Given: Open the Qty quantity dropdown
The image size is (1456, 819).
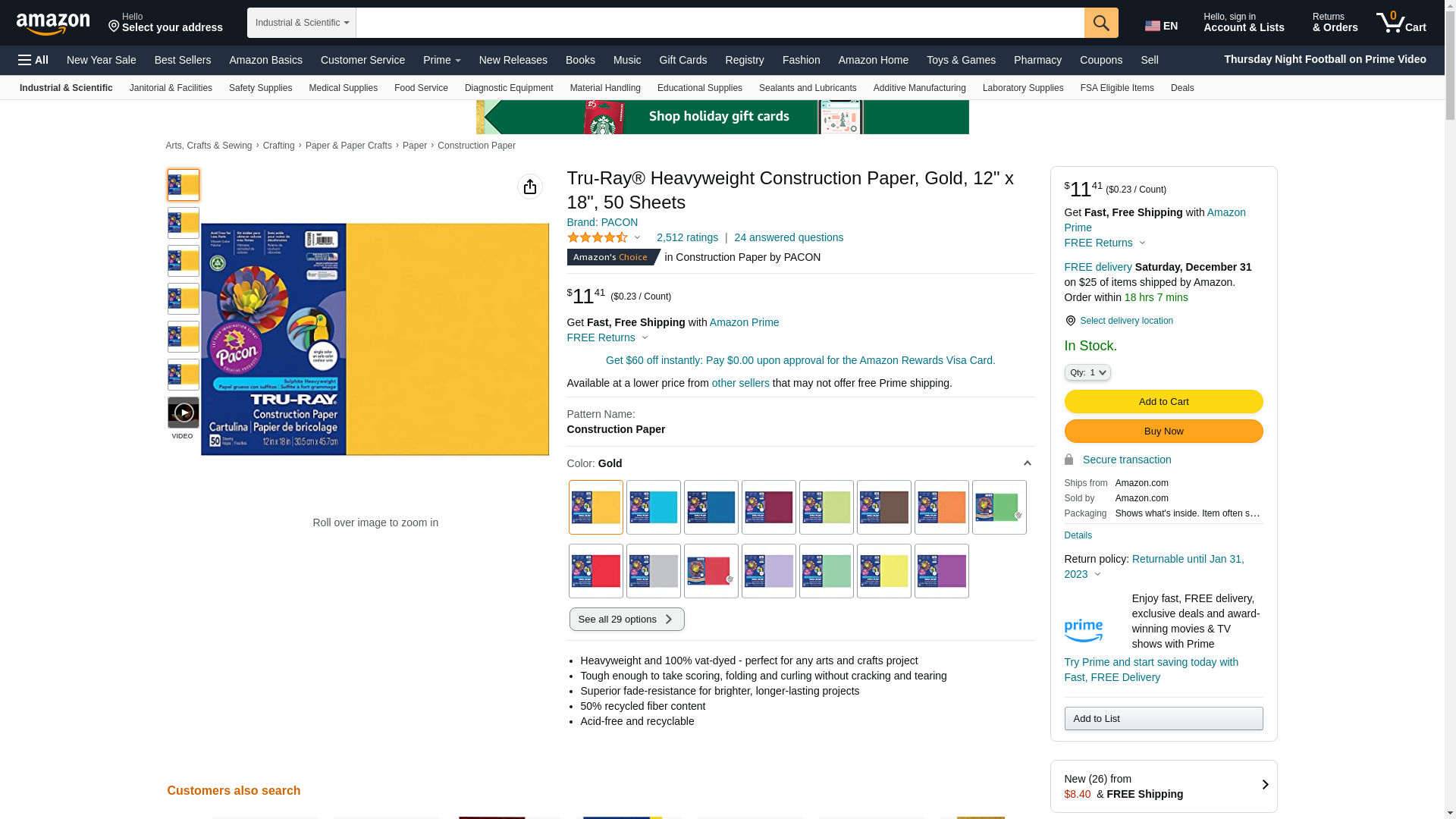Looking at the screenshot, I should click(x=1087, y=372).
